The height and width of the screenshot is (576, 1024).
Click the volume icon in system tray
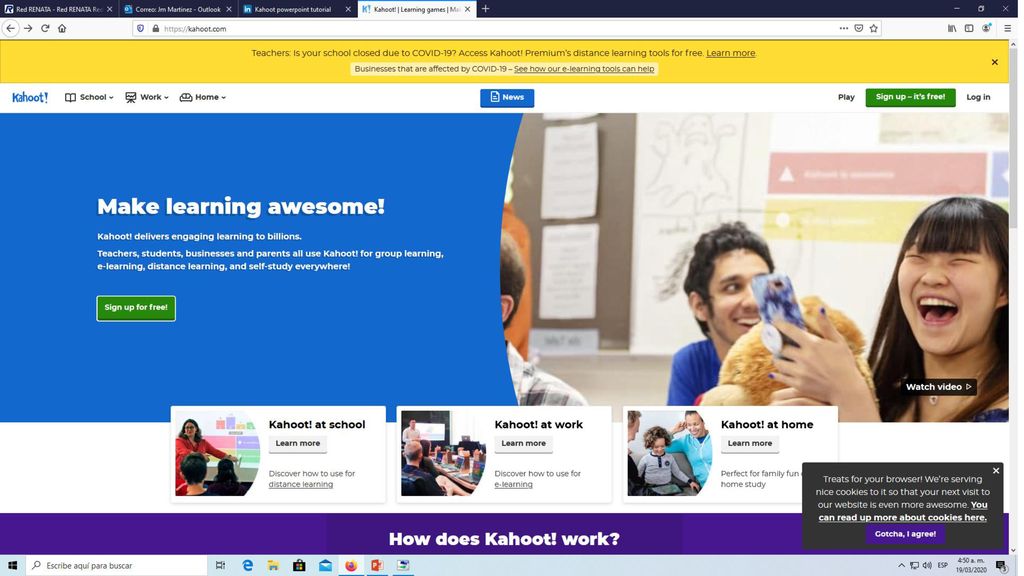pos(927,565)
